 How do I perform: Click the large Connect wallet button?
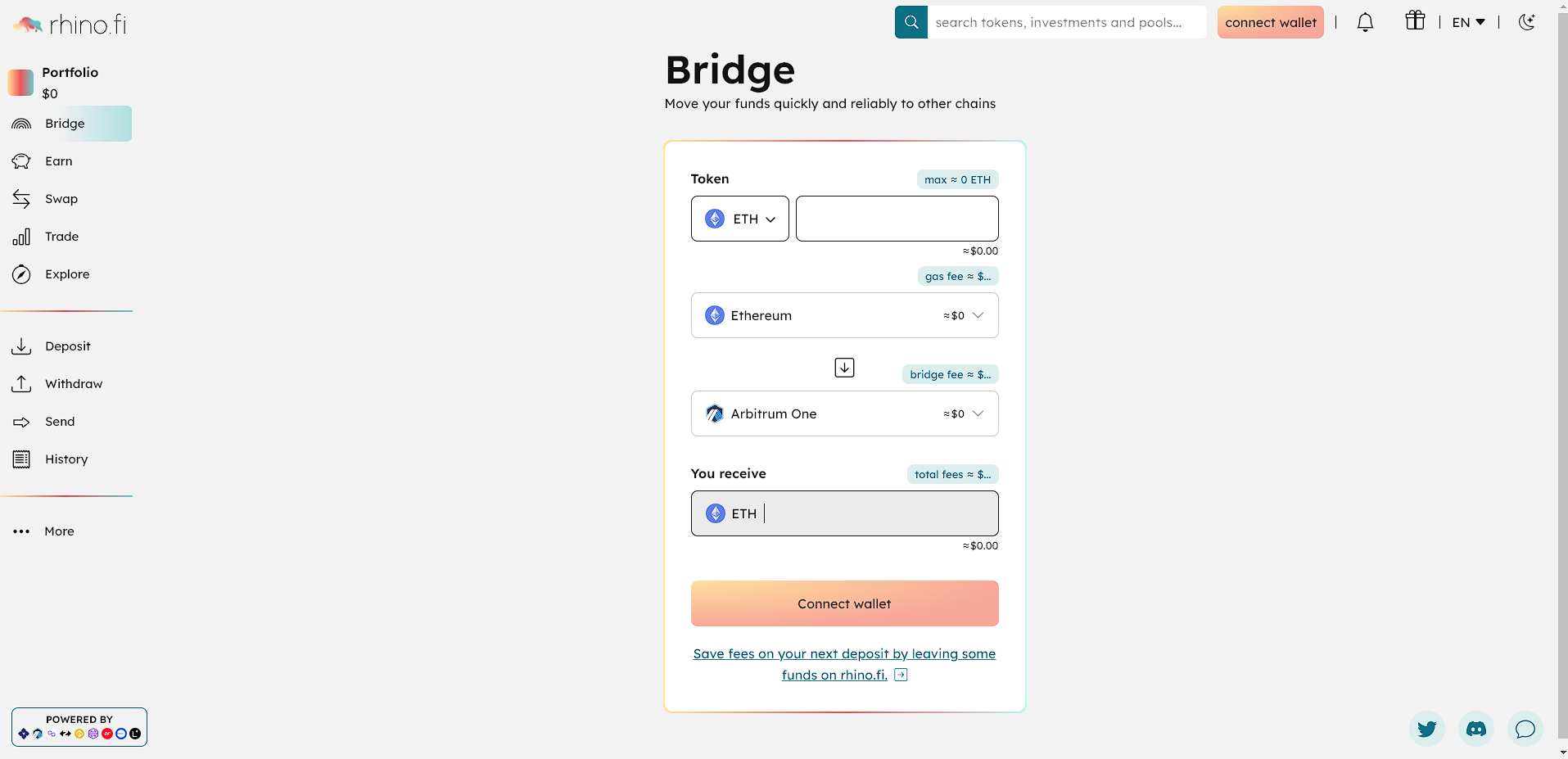click(845, 603)
